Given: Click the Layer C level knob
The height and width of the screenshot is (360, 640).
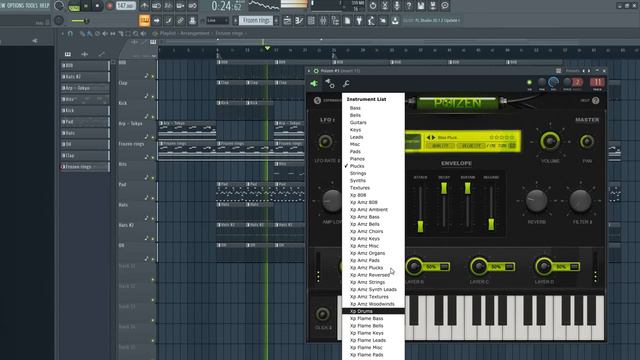Looking at the screenshot, I should click(x=479, y=267).
